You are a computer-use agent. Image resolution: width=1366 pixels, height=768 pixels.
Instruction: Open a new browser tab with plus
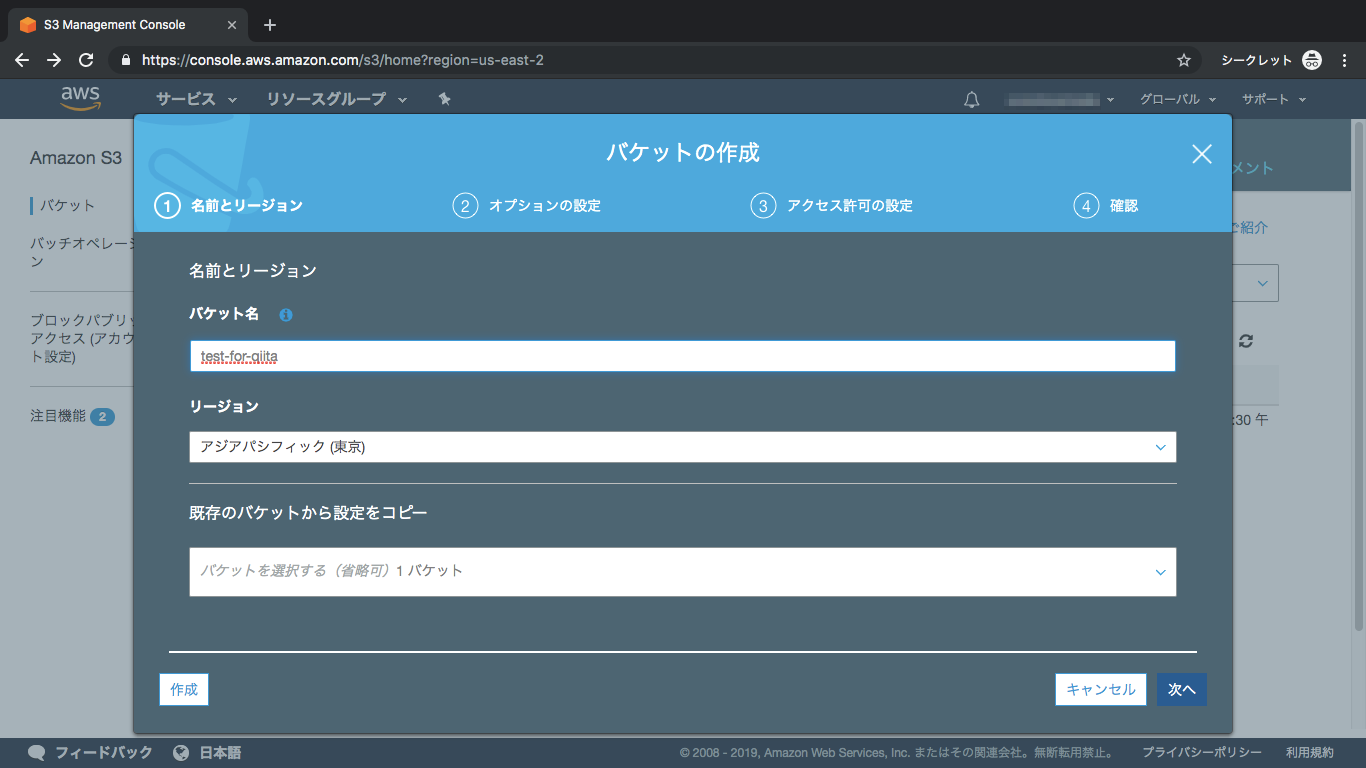[270, 25]
